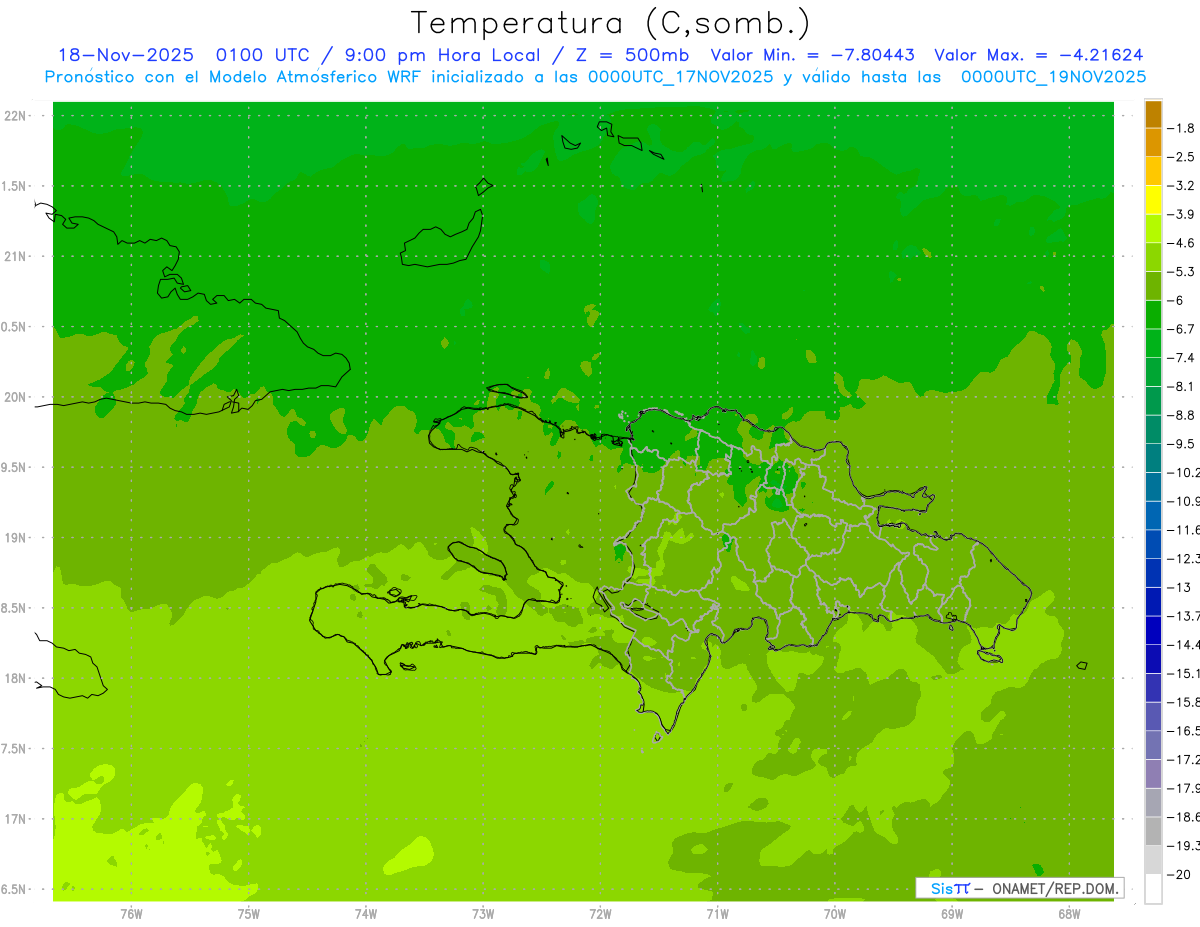The height and width of the screenshot is (927, 1200).
Task: Click blue legend swatch between -13 and -13.7
Action: click(1153, 601)
